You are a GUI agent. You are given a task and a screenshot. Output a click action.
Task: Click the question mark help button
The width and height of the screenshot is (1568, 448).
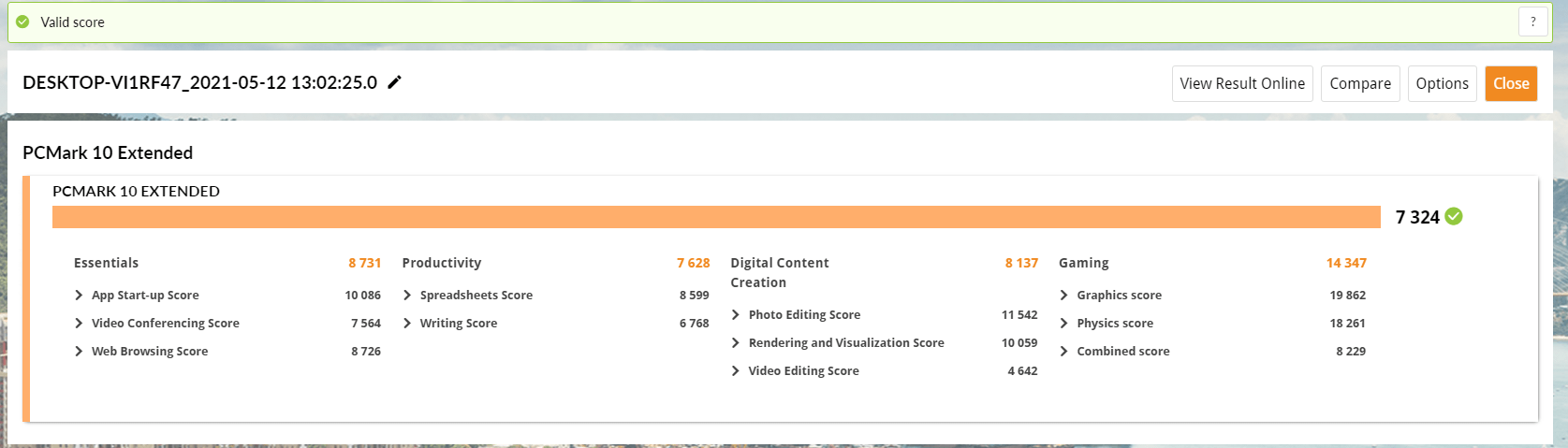coord(1532,22)
